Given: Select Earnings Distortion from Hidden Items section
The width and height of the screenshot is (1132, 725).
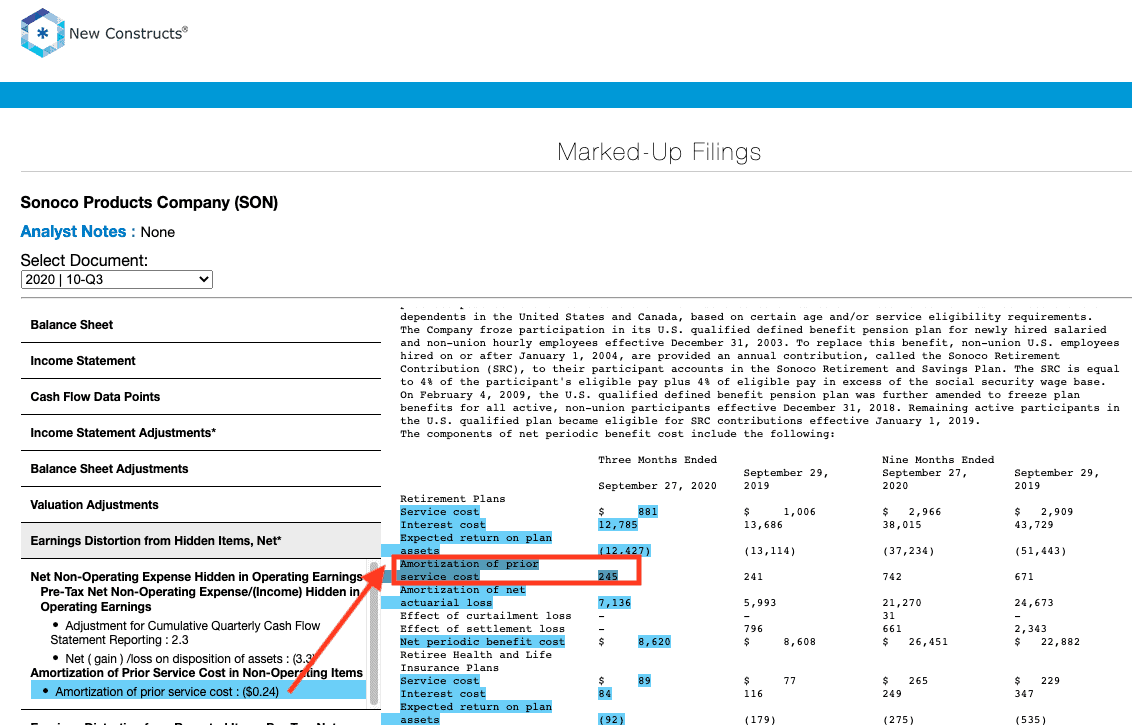Looking at the screenshot, I should (201, 541).
